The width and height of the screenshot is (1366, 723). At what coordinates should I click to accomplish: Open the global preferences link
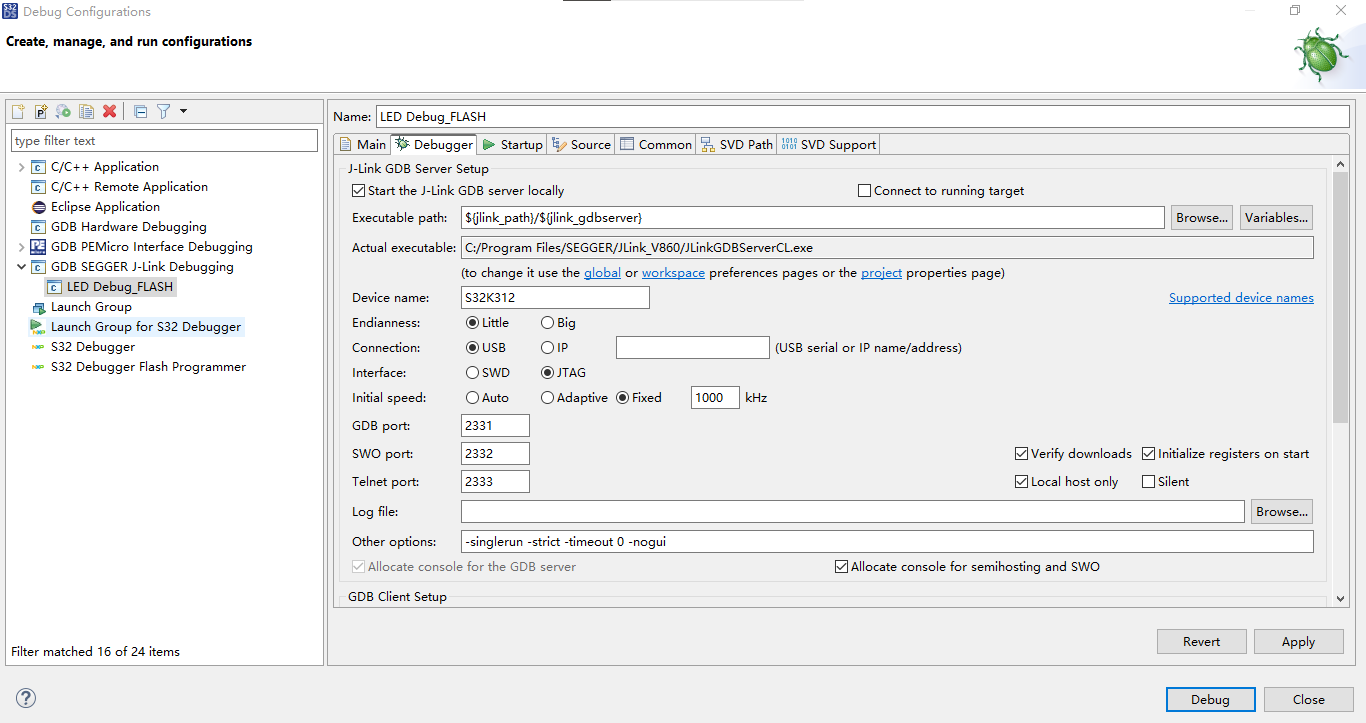[602, 273]
